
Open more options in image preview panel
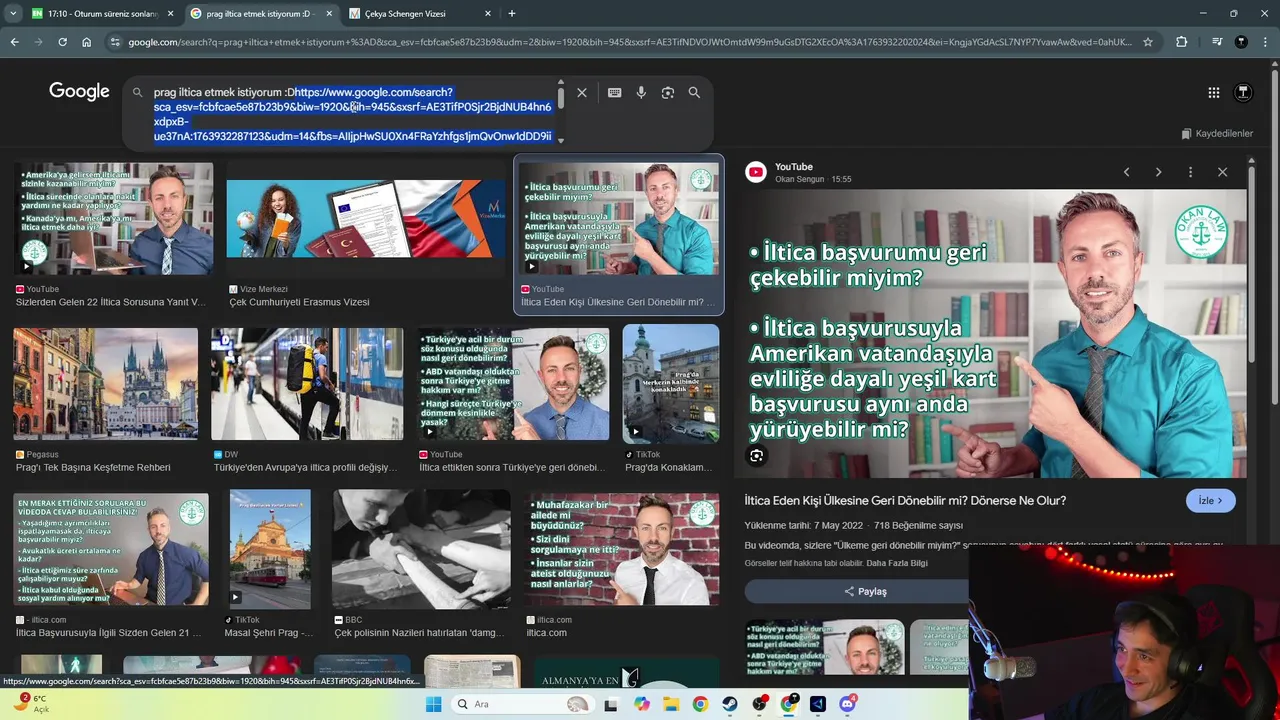(1190, 172)
